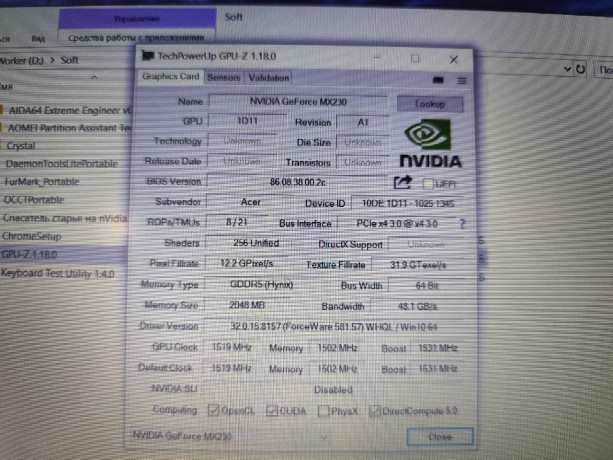The width and height of the screenshot is (613, 460).
Task: Click the Device ID value 10DE 1D11
Action: click(x=408, y=204)
